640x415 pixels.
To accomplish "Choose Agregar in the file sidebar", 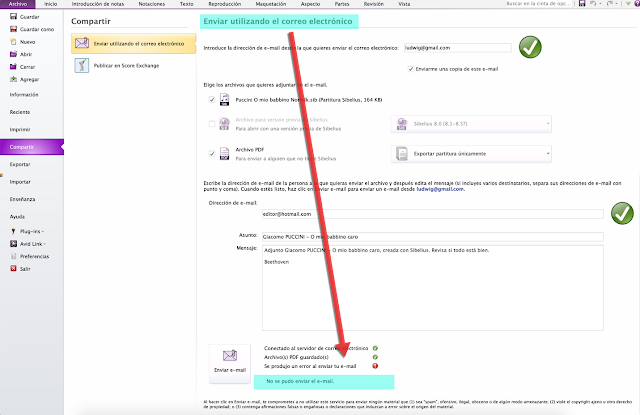I will point(24,80).
